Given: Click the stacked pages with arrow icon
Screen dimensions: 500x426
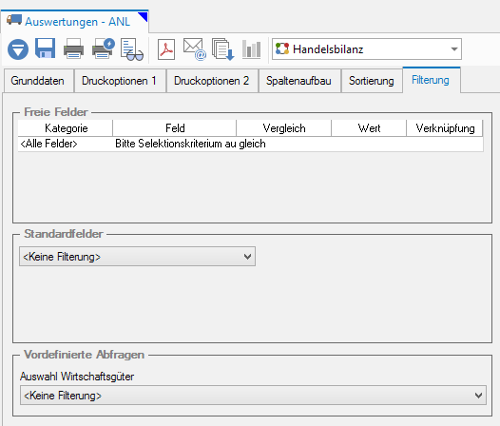Looking at the screenshot, I should tap(223, 49).
